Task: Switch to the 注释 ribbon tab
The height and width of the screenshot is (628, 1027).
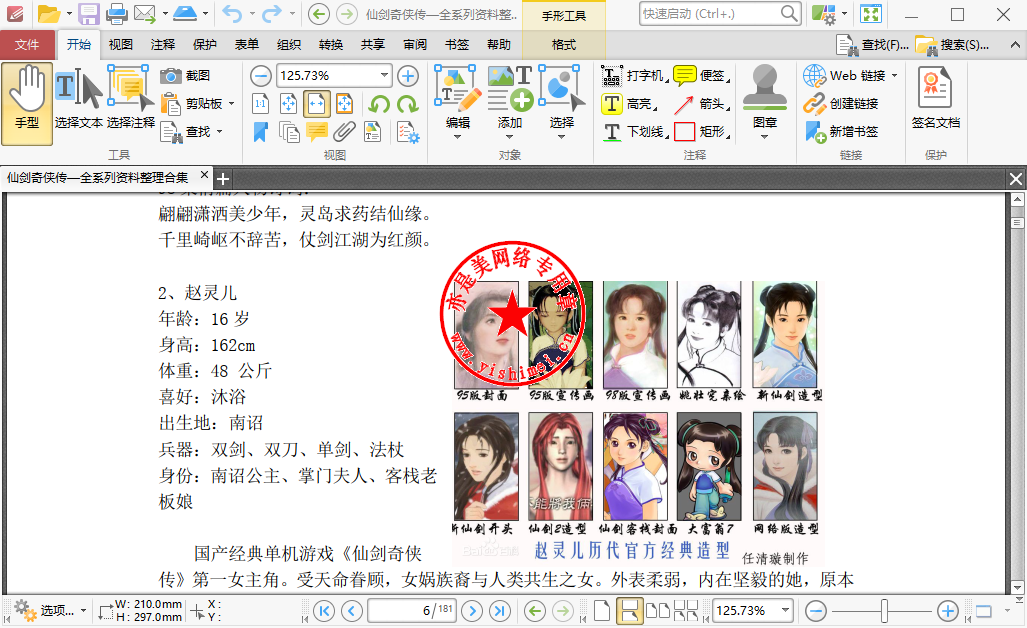Action: click(x=162, y=45)
